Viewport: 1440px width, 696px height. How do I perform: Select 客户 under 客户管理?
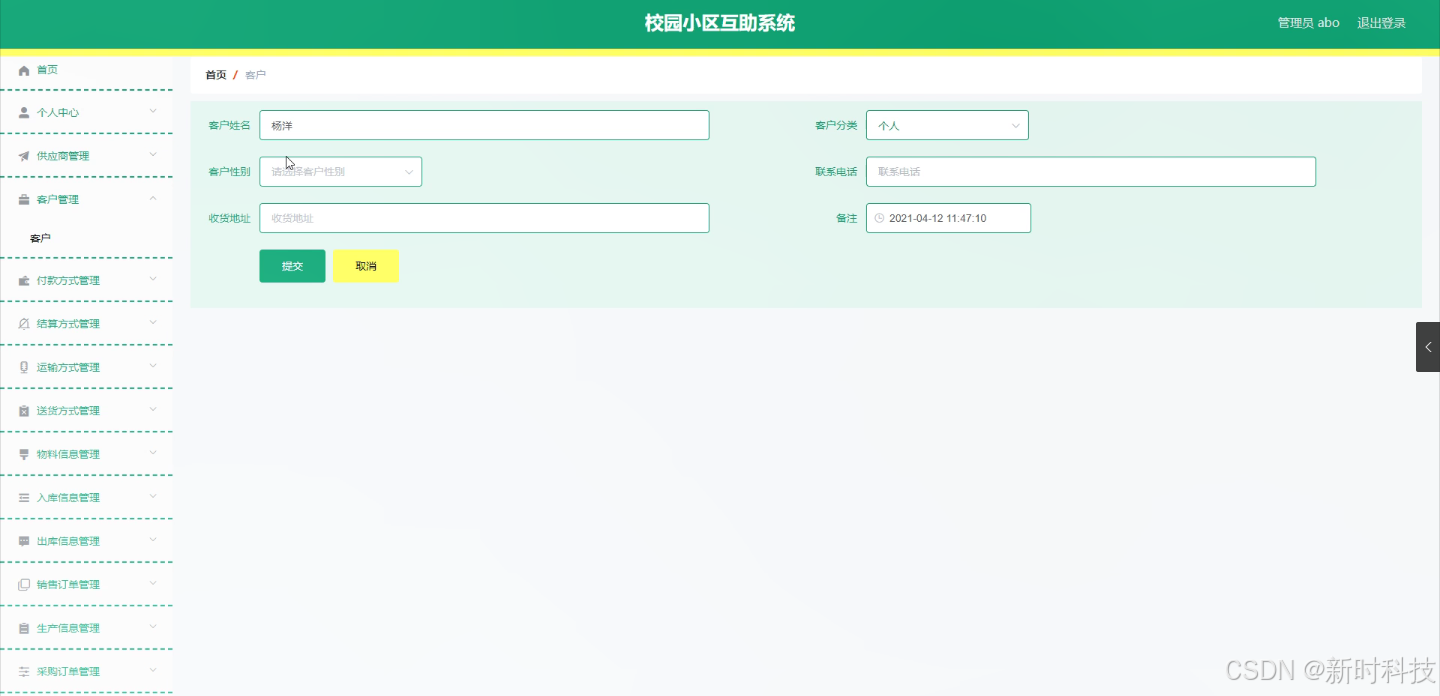(x=40, y=237)
